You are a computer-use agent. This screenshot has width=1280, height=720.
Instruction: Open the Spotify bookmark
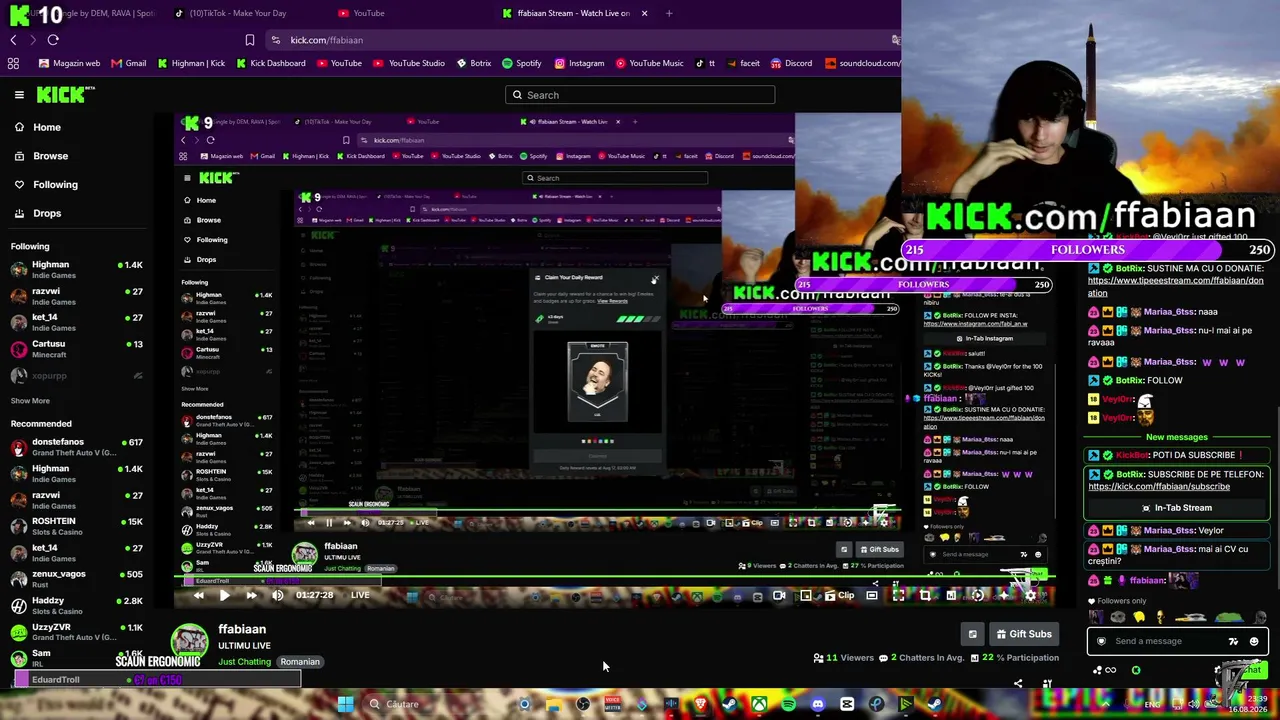[x=521, y=63]
